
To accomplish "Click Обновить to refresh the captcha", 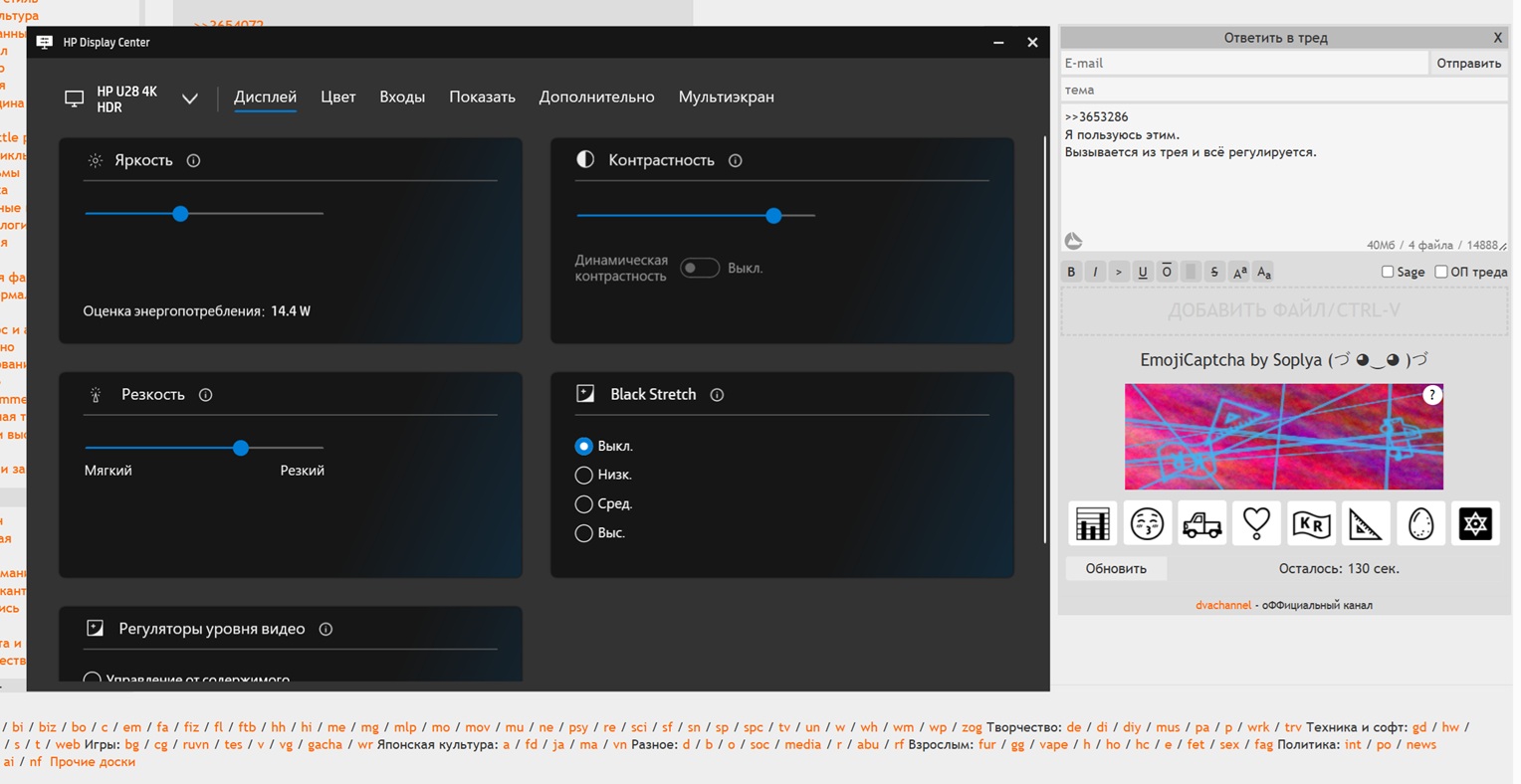I will [1116, 568].
